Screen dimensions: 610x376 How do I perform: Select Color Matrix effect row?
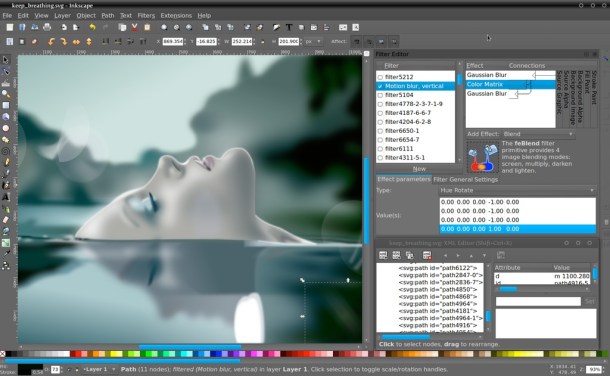click(x=510, y=84)
